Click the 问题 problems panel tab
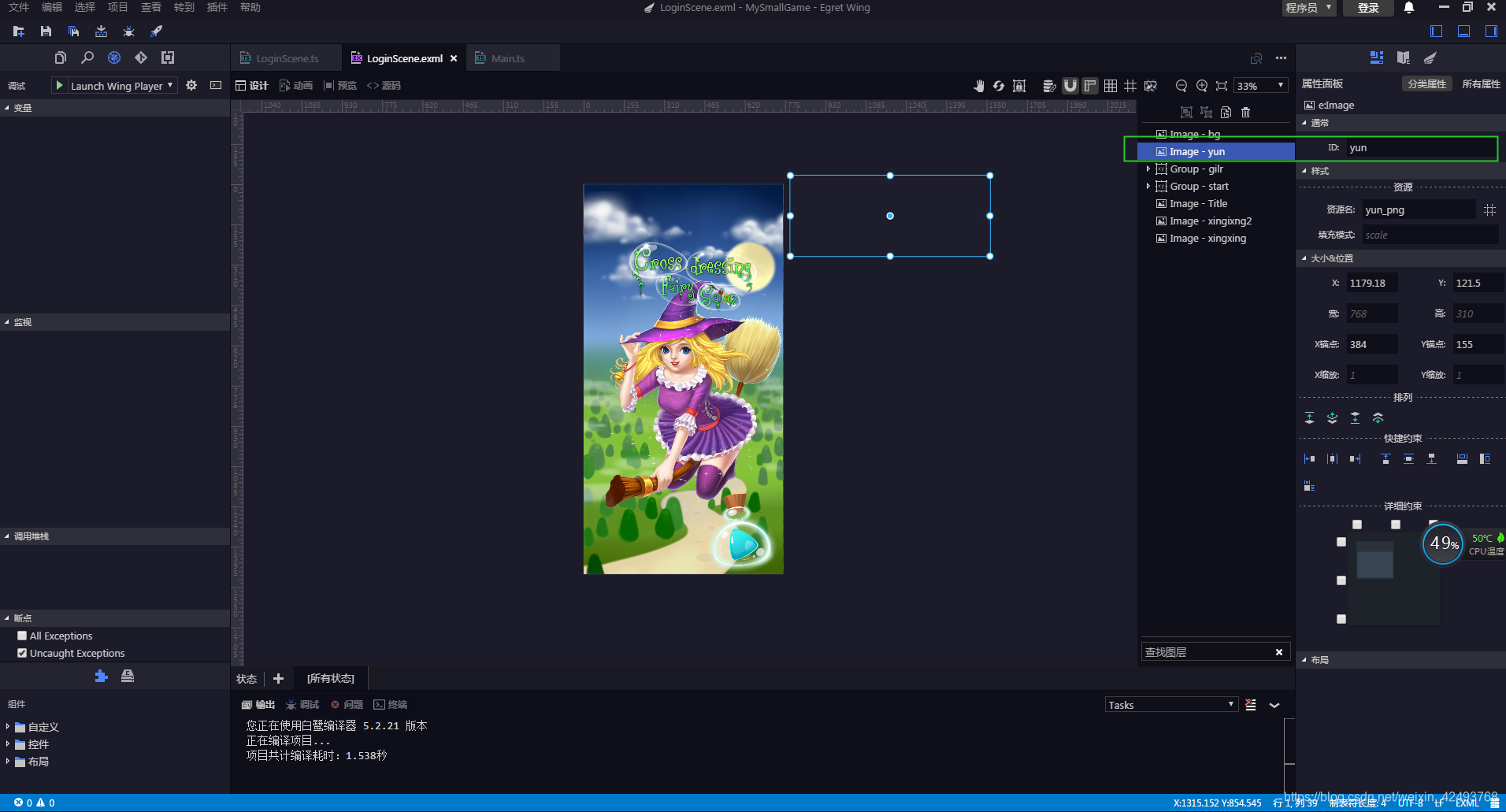This screenshot has height=812, width=1506. click(x=347, y=705)
